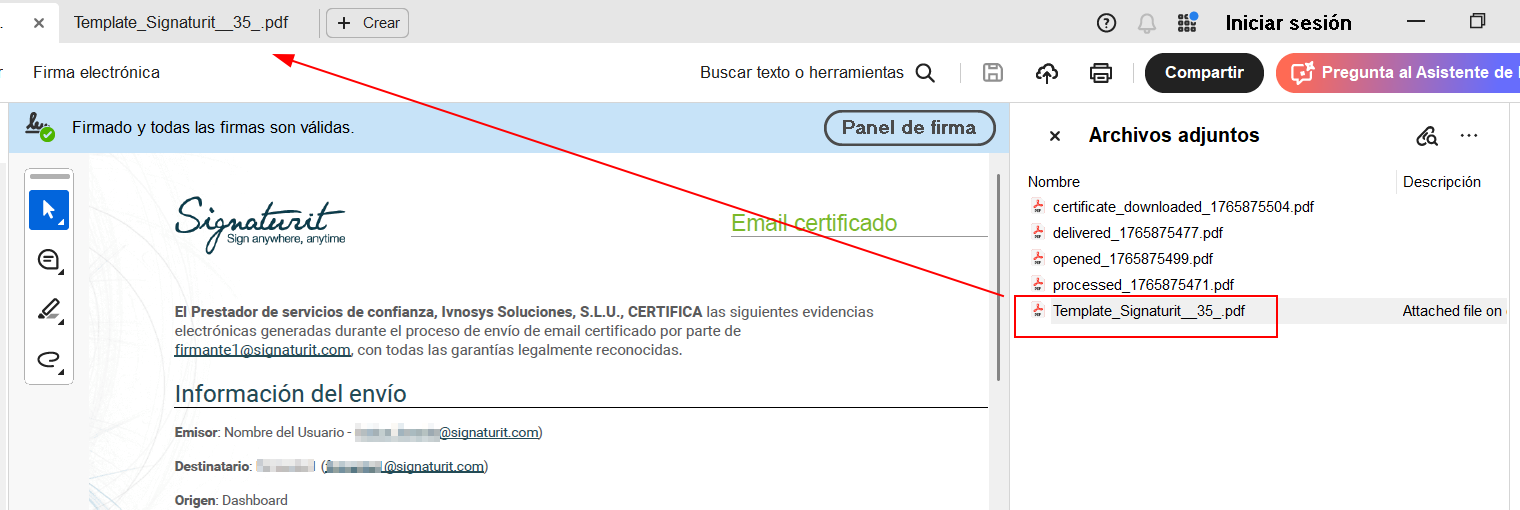
Task: Click the print document icon
Action: pyautogui.click(x=1100, y=73)
